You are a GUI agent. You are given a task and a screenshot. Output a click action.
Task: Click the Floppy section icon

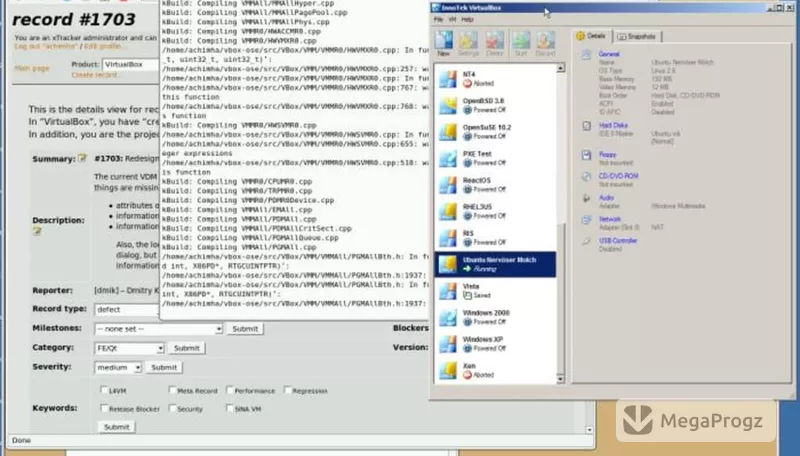coord(586,155)
